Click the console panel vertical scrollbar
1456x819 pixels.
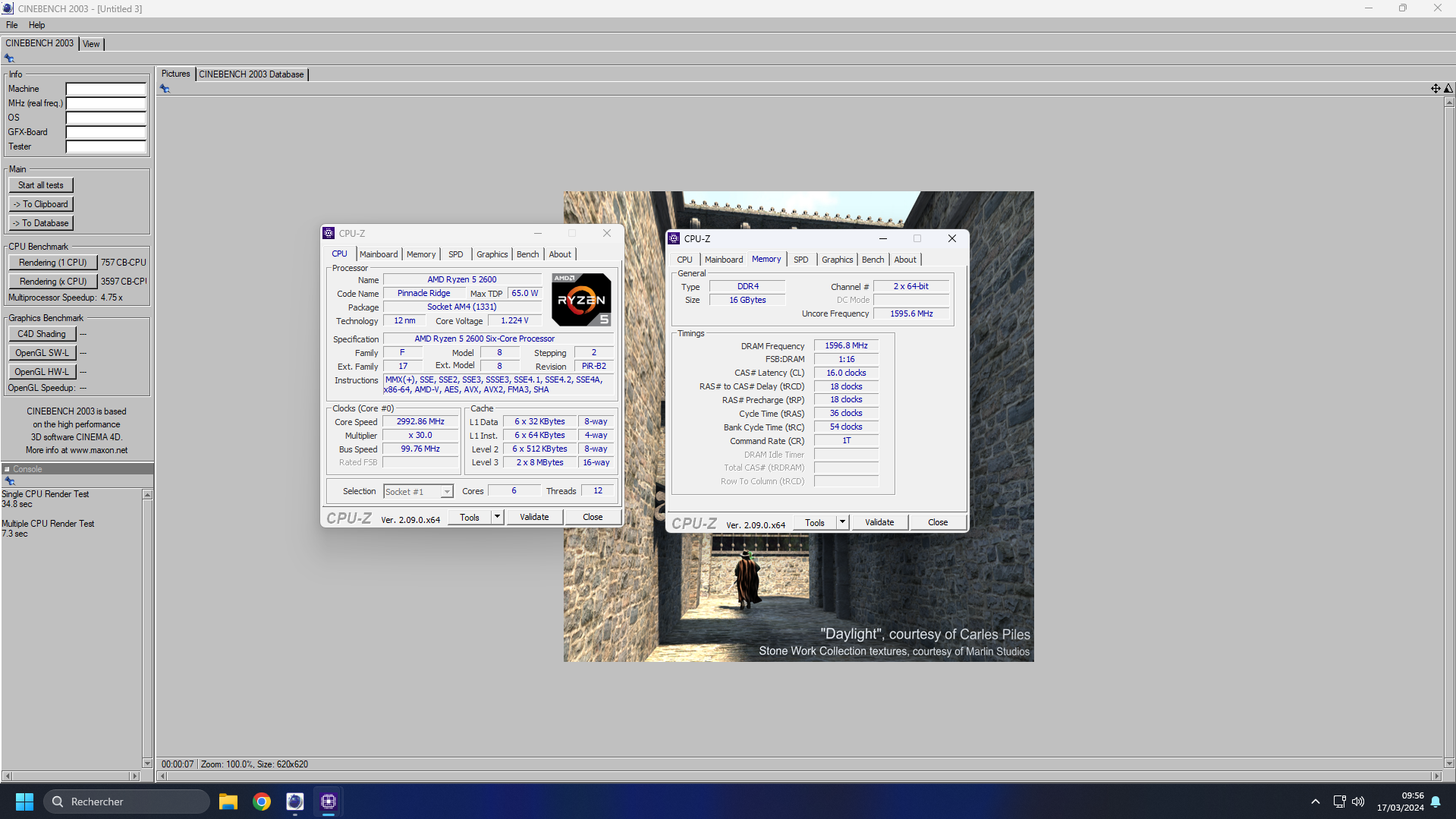[x=147, y=628]
